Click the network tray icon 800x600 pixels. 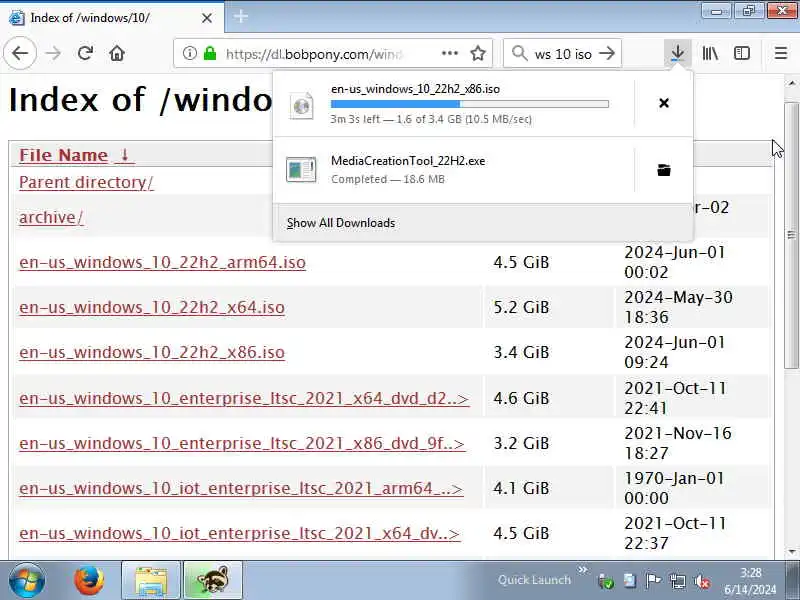click(x=678, y=581)
